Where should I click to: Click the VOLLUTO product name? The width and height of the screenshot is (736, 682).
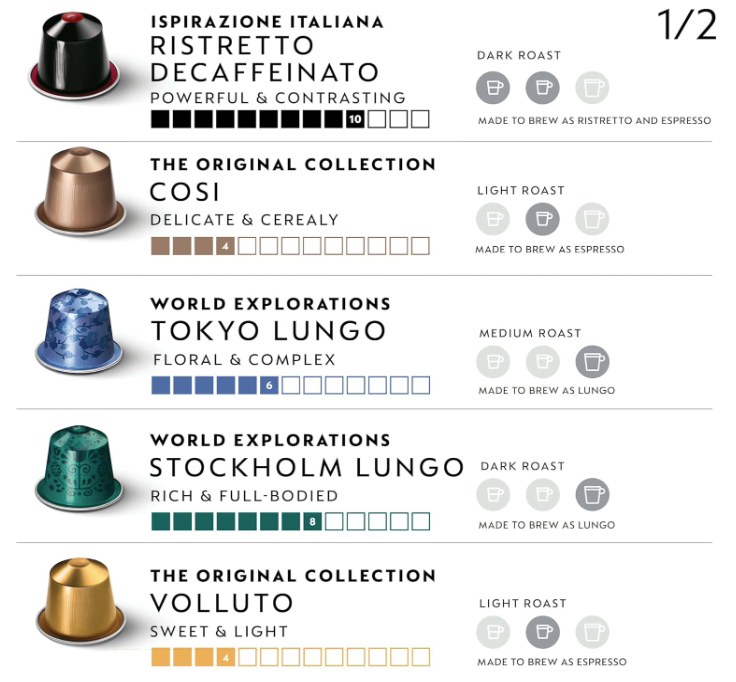point(222,603)
